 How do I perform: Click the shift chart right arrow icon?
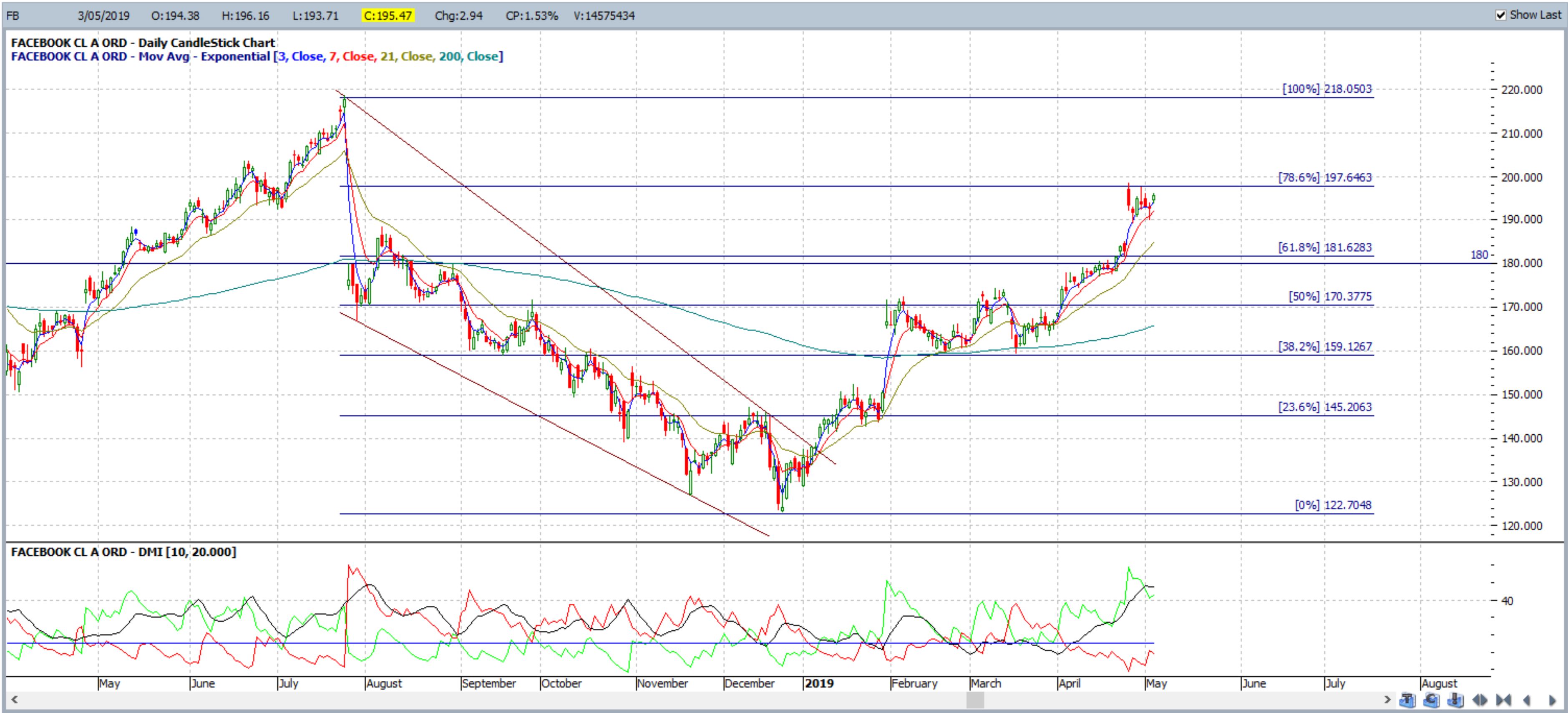(1552, 700)
